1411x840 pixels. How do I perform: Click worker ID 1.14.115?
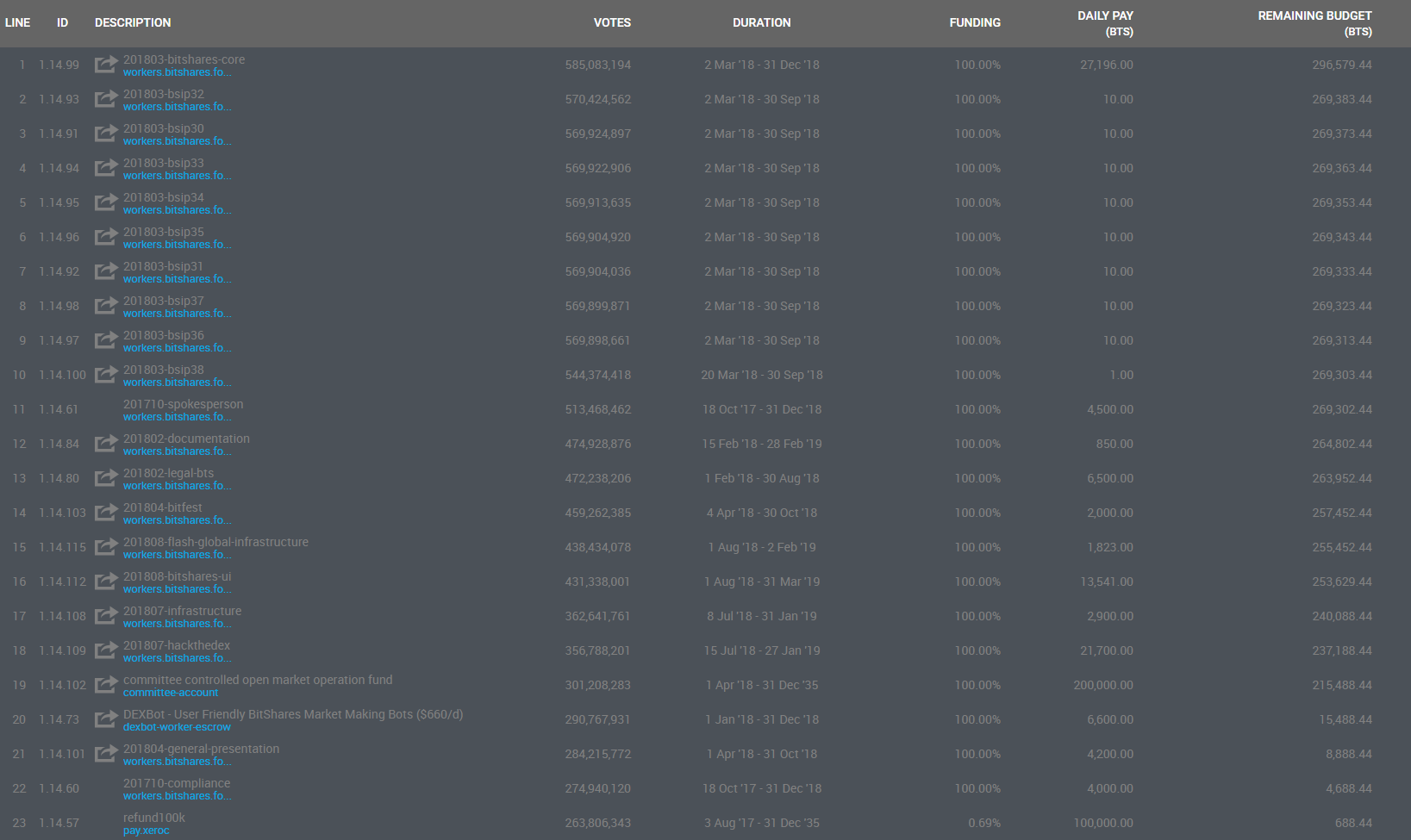click(62, 547)
